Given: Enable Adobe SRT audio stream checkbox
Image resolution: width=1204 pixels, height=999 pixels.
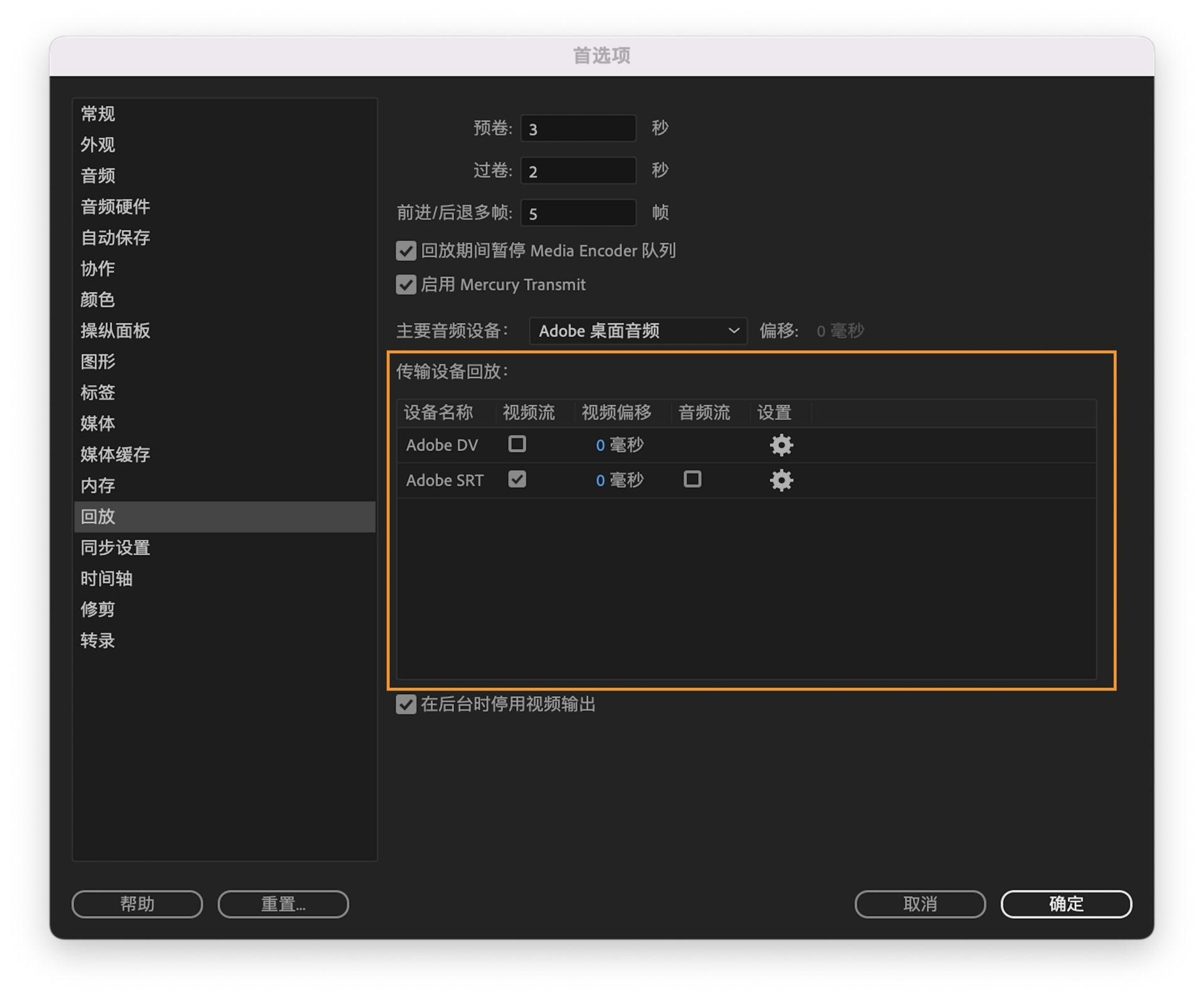Looking at the screenshot, I should pos(692,480).
